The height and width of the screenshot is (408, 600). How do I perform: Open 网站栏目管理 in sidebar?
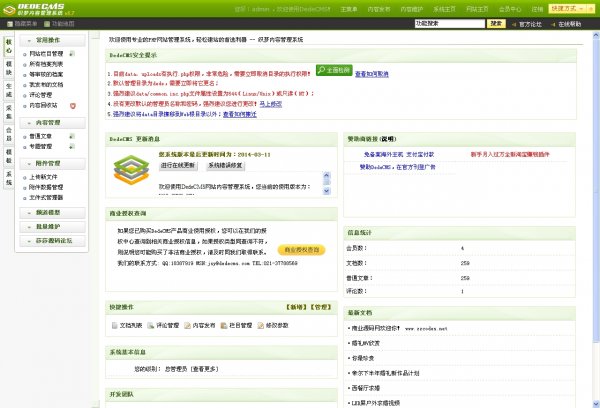pyautogui.click(x=46, y=54)
